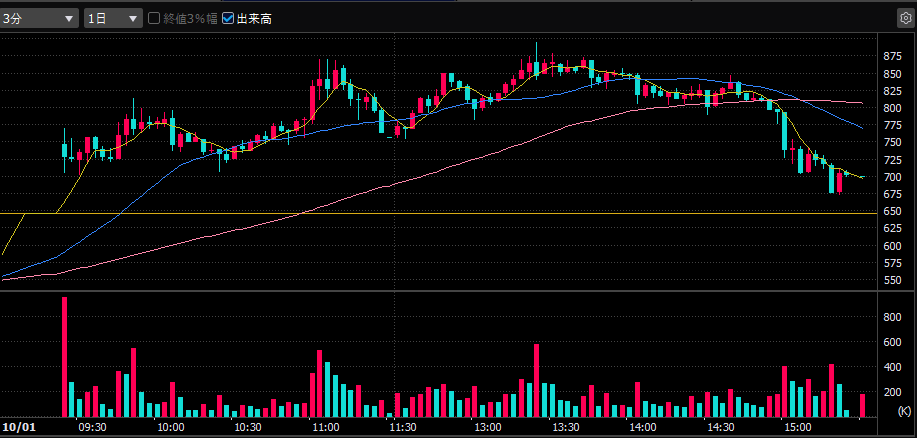Select the 10/01 date label

(18, 427)
